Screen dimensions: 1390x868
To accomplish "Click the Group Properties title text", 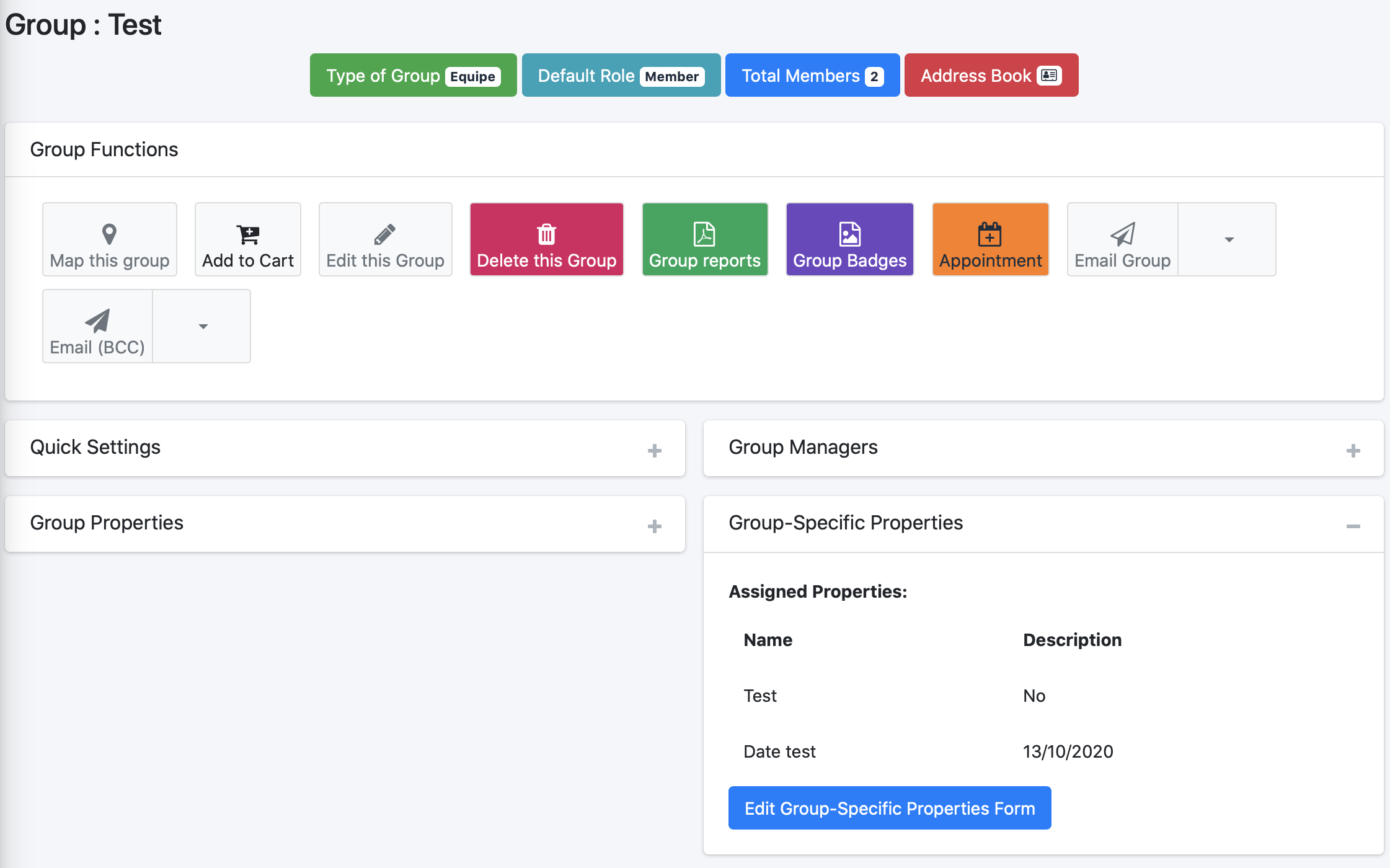I will tap(107, 523).
